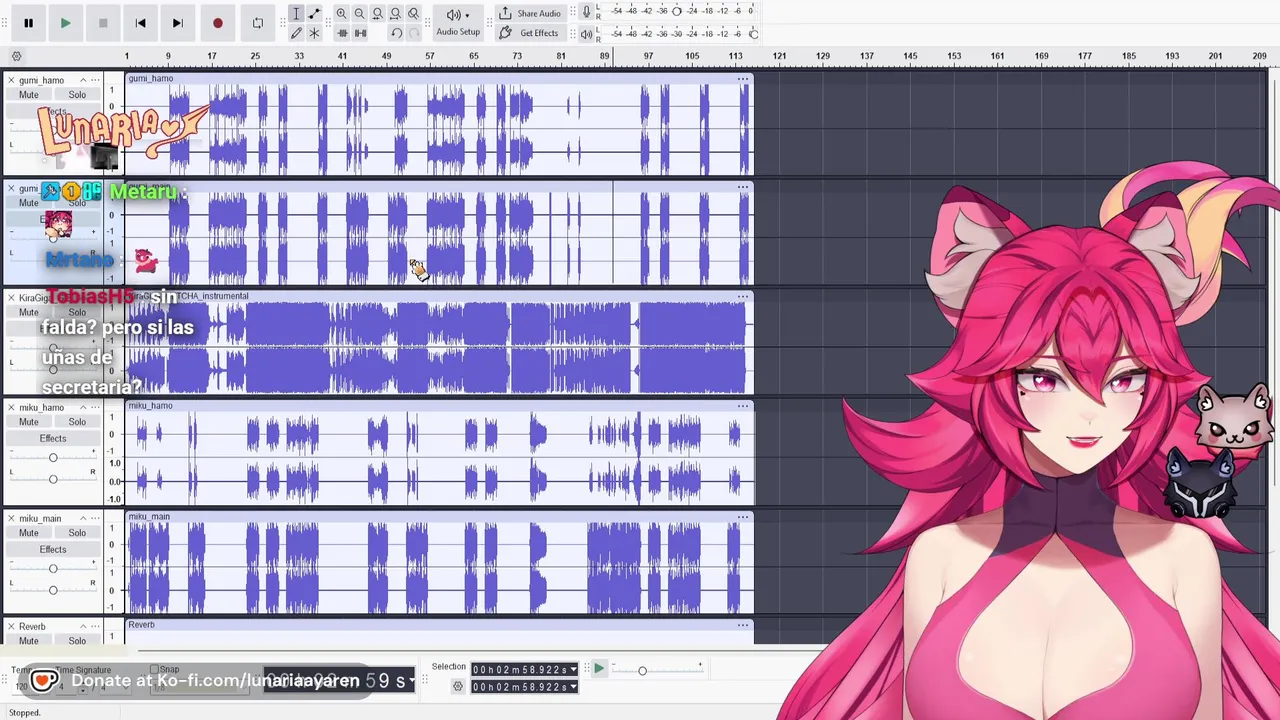Close the Reverb track
The width and height of the screenshot is (1280, 720).
tap(11, 627)
